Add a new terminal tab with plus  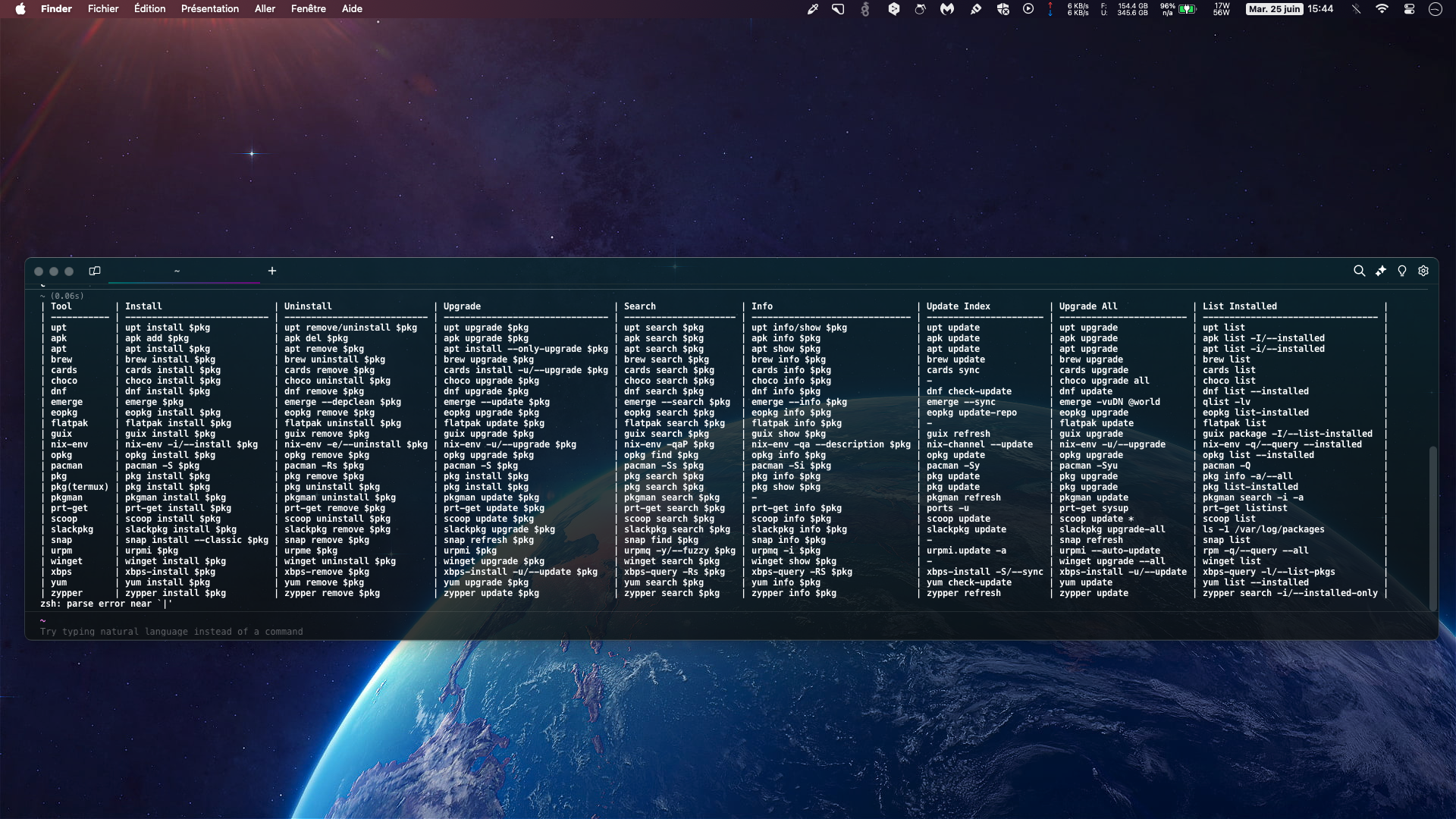[x=272, y=271]
